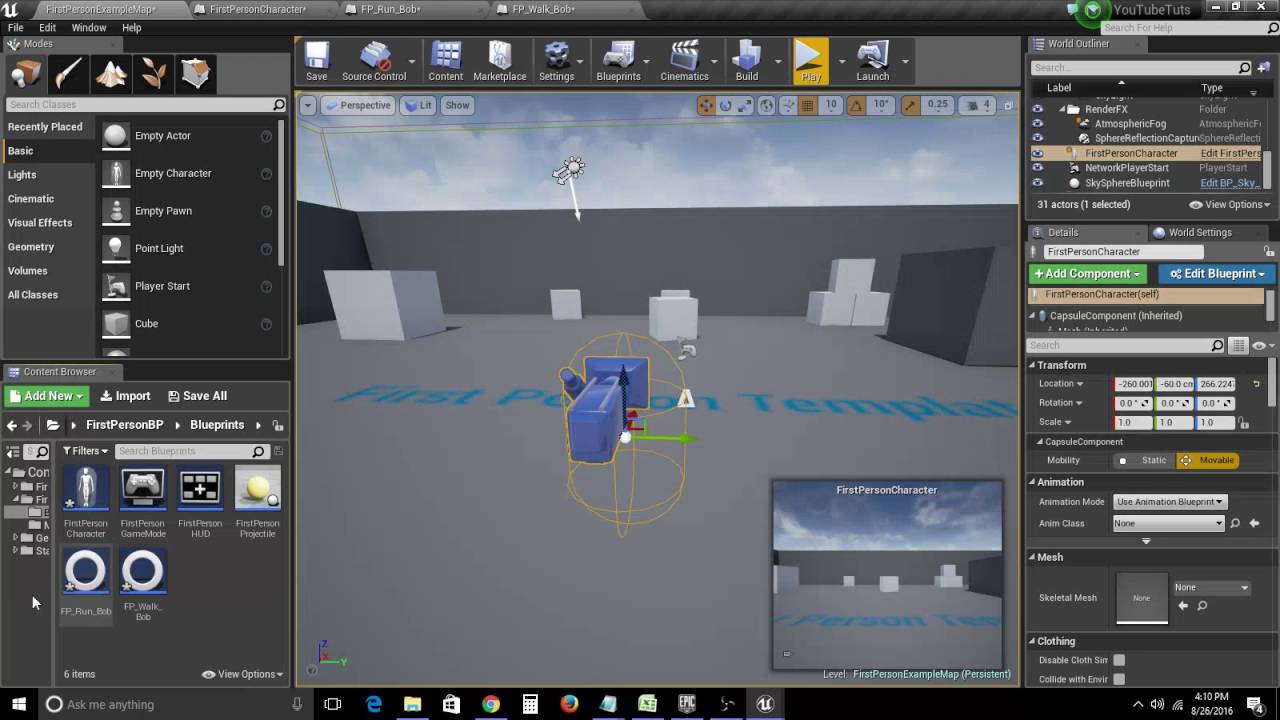
Task: Select translate gizmo icon in viewport toolbar
Action: pyautogui.click(x=706, y=105)
